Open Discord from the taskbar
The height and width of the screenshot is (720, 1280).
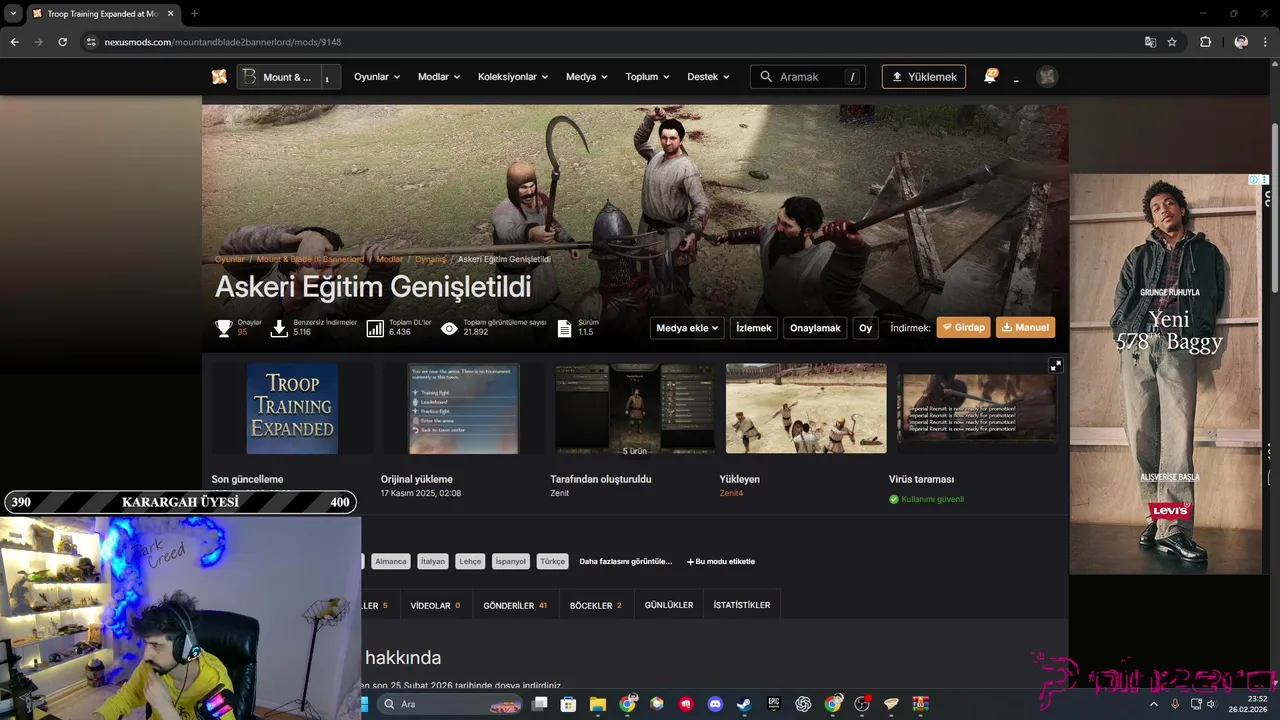click(x=715, y=704)
